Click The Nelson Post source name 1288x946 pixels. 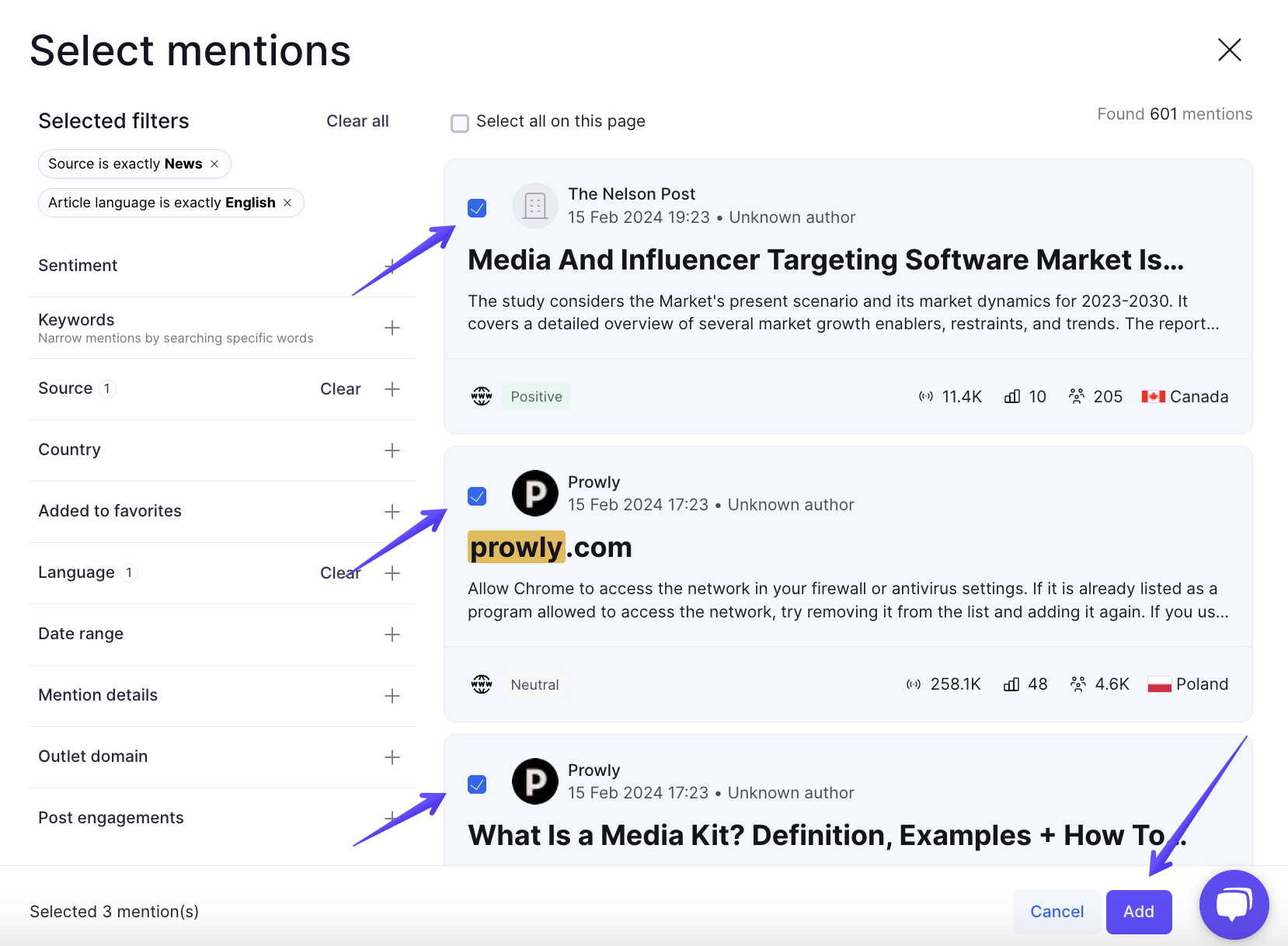pyautogui.click(x=632, y=194)
